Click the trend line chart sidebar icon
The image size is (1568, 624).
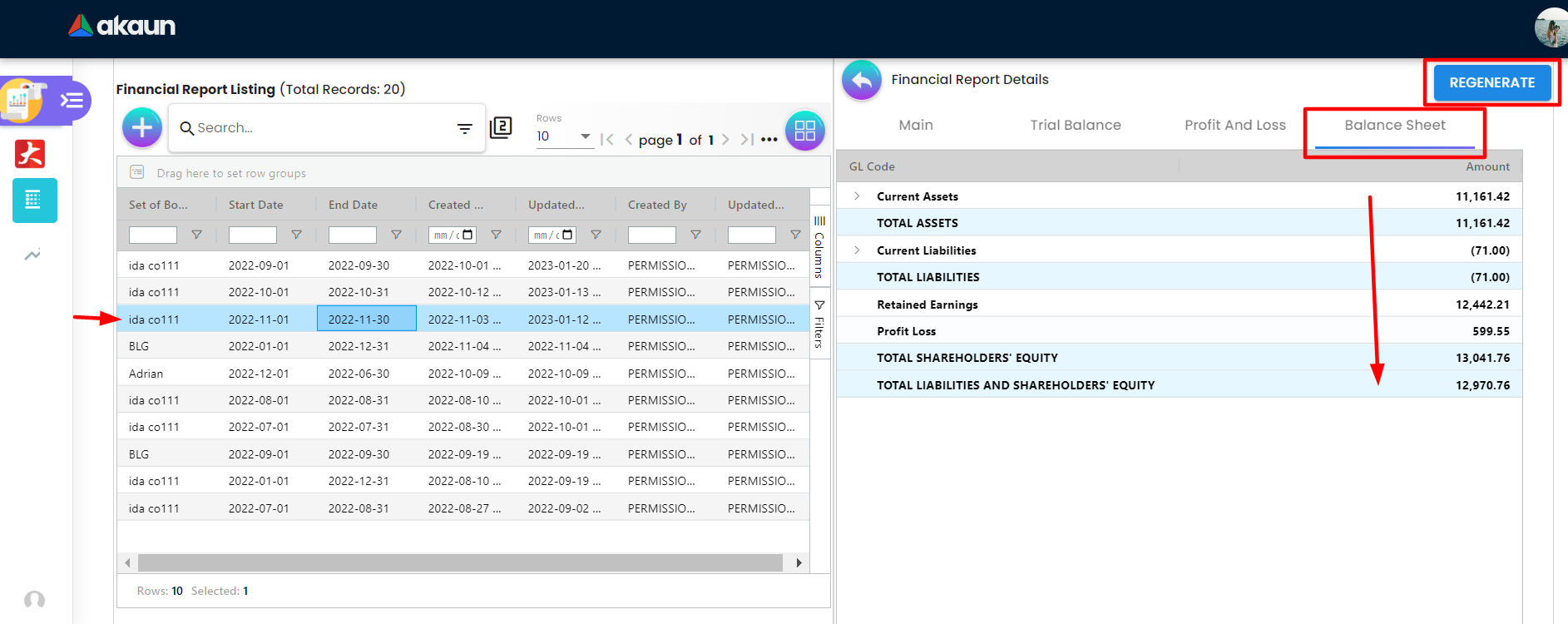point(32,255)
